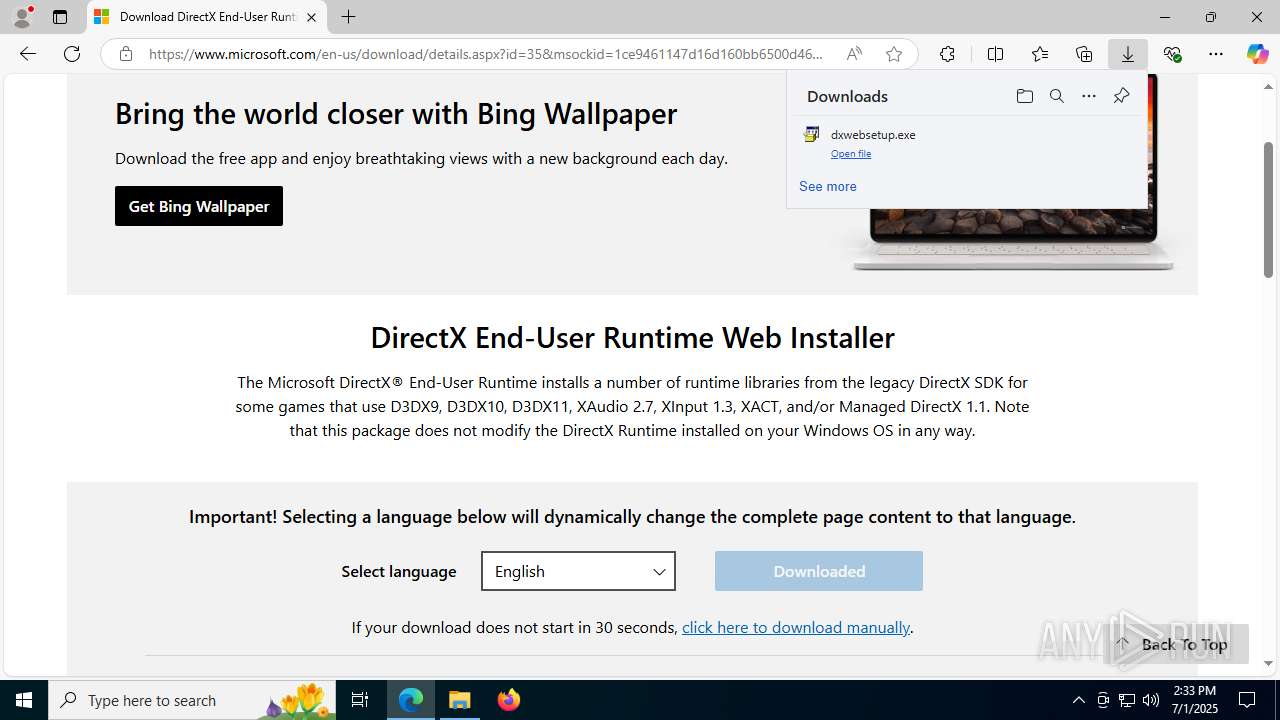The width and height of the screenshot is (1280, 720).
Task: Open volume control tray icon
Action: click(1151, 700)
